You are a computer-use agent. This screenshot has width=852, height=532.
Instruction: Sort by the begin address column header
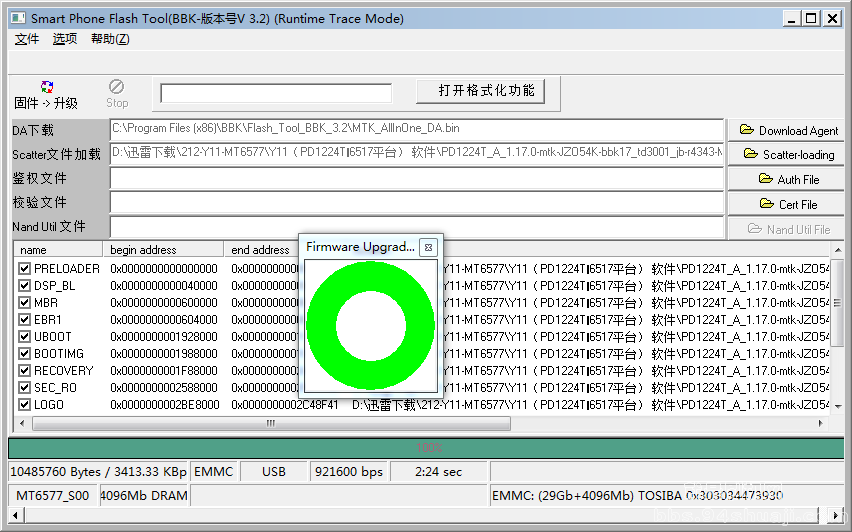[163, 250]
